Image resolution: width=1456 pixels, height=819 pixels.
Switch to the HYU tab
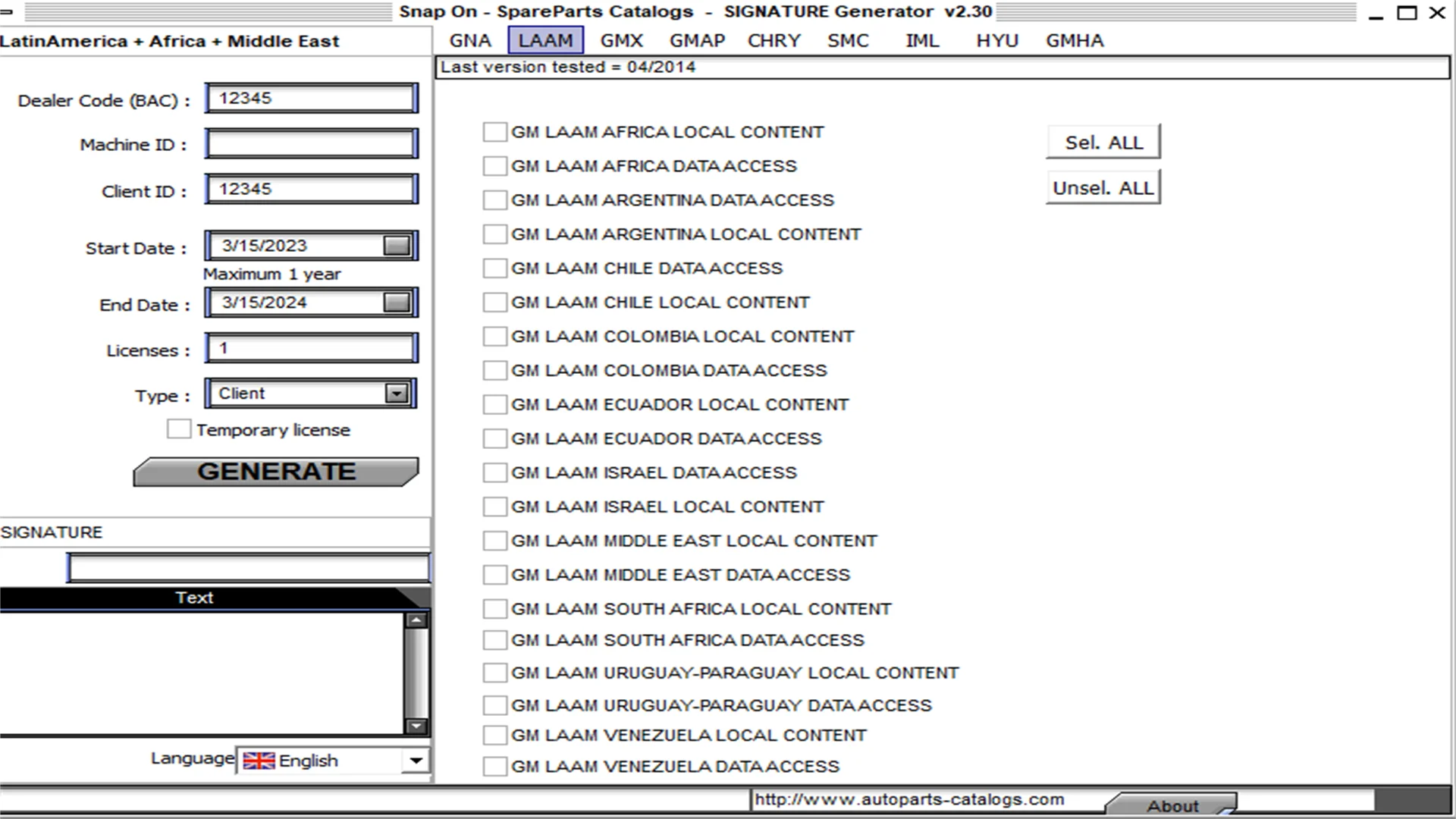point(997,41)
